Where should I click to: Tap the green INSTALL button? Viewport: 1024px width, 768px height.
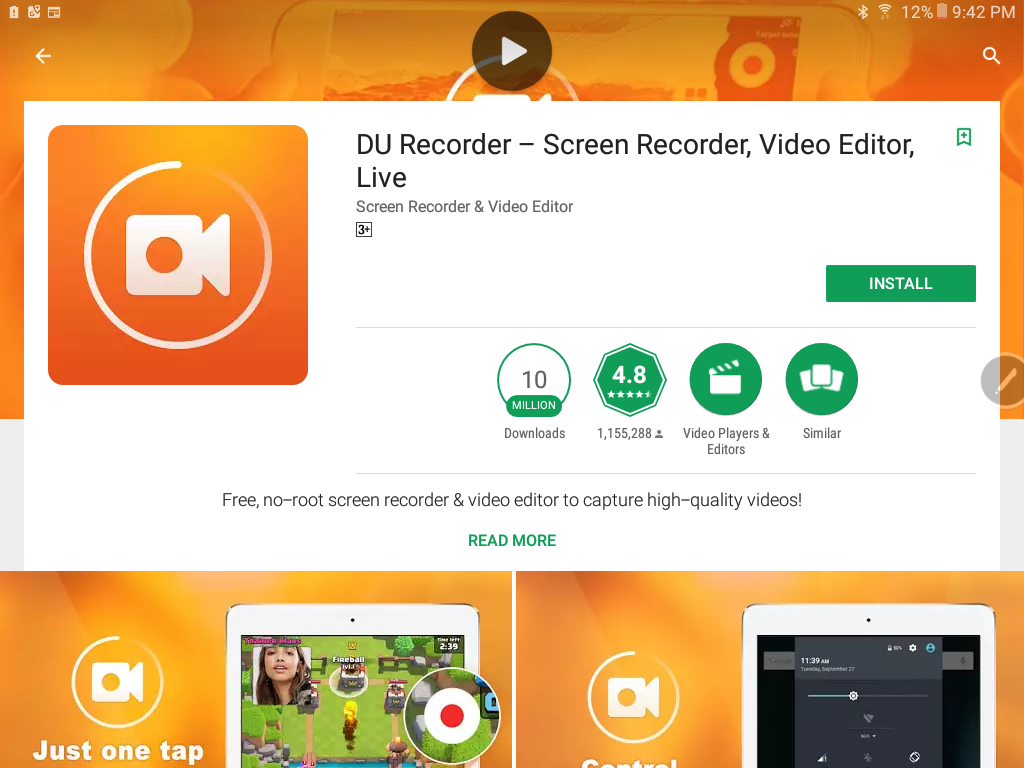[901, 283]
